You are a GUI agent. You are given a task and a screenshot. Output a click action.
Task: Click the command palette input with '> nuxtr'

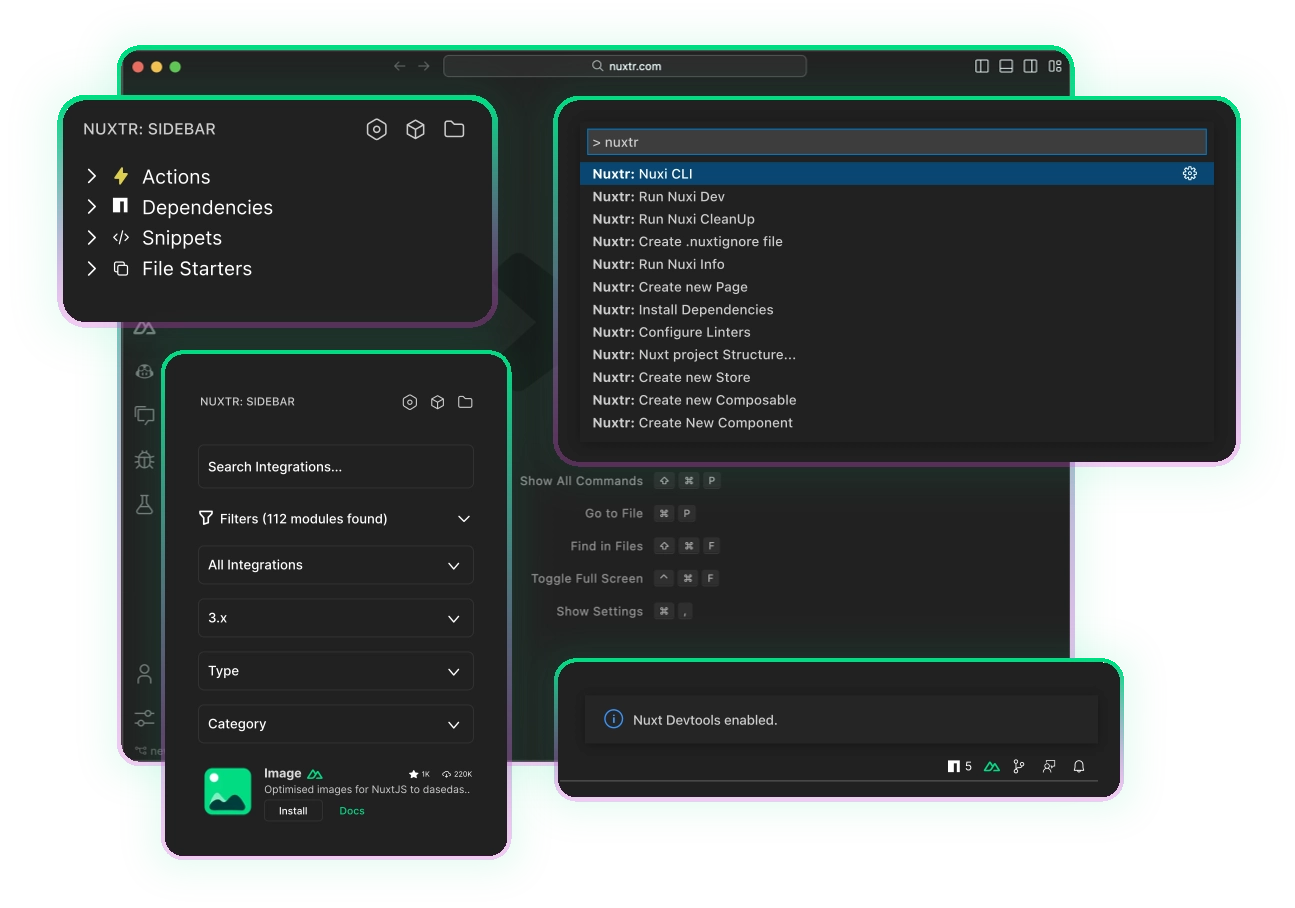click(896, 142)
